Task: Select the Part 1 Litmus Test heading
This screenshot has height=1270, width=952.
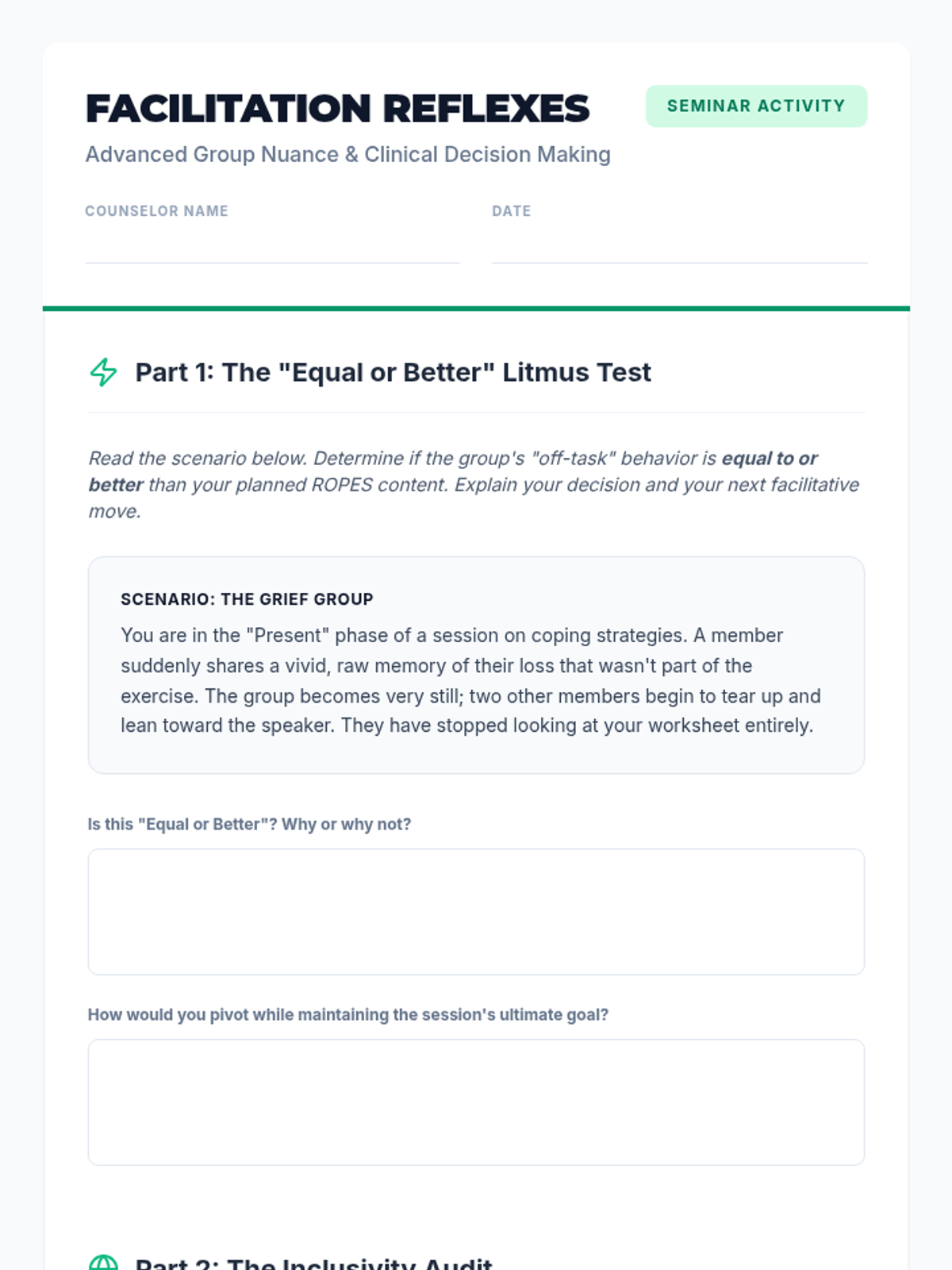Action: [x=393, y=372]
